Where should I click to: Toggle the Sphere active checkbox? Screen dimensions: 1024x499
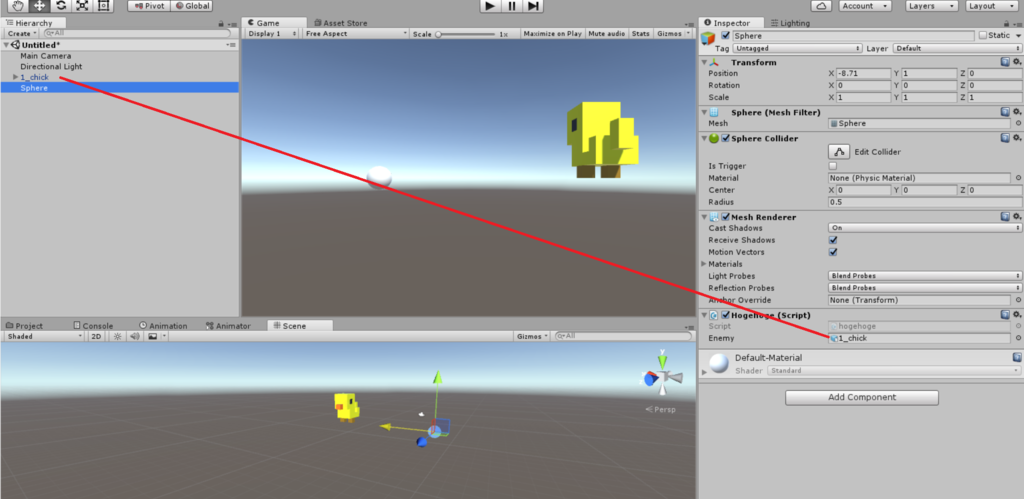726,35
